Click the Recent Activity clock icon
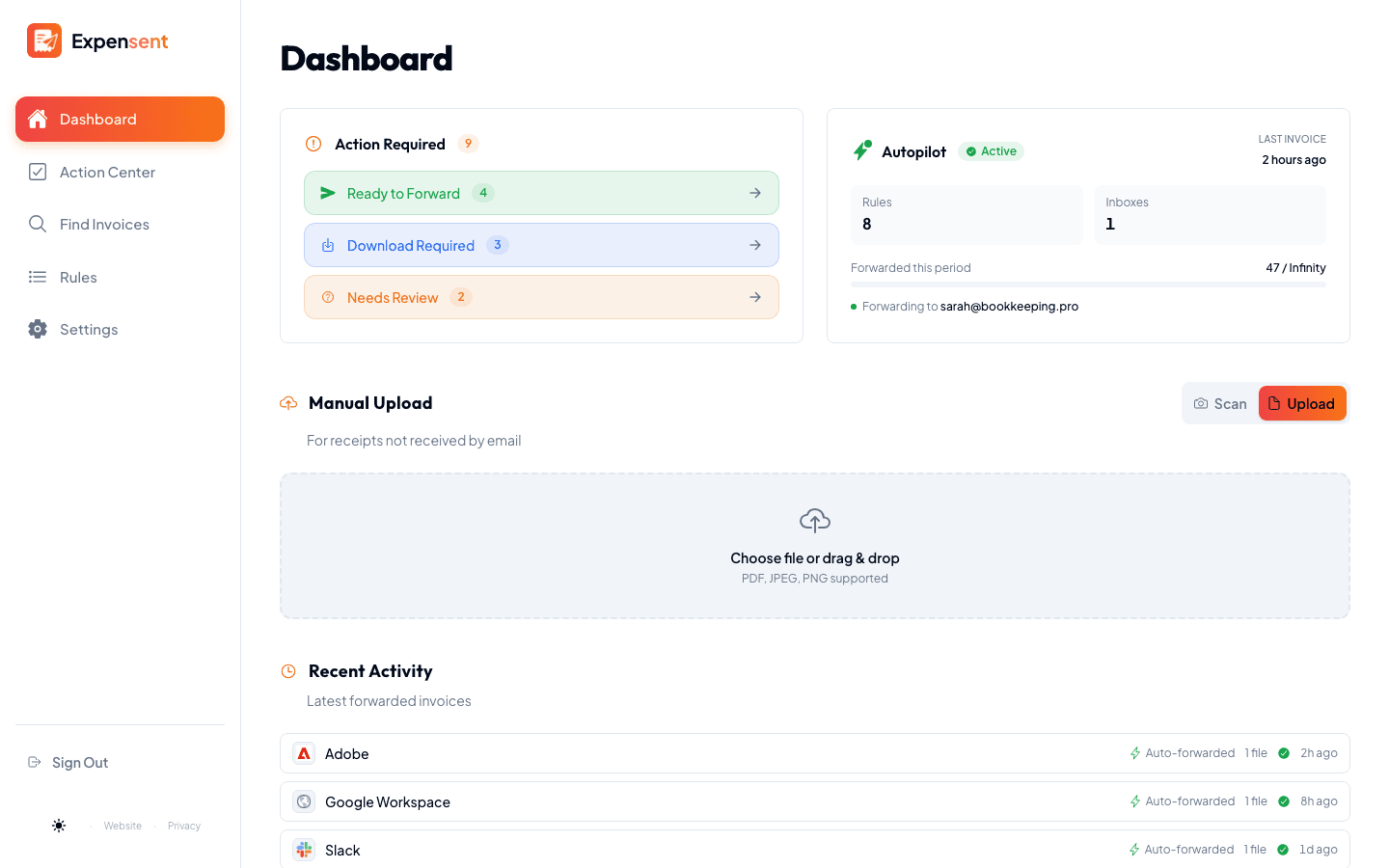1389x868 pixels. click(287, 670)
